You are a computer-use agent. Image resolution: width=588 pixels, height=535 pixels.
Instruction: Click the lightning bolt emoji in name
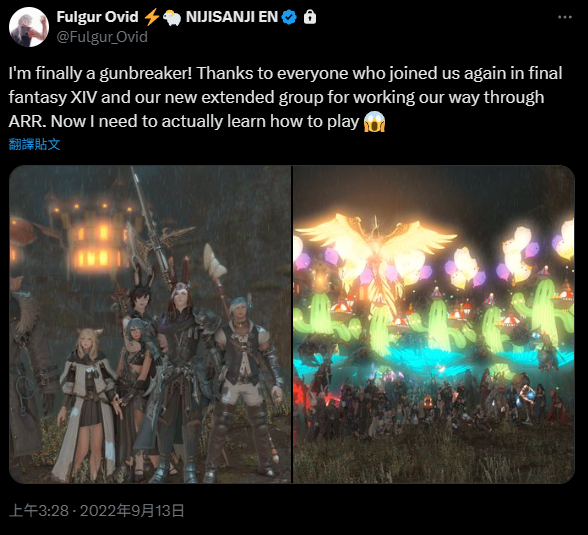coord(151,17)
